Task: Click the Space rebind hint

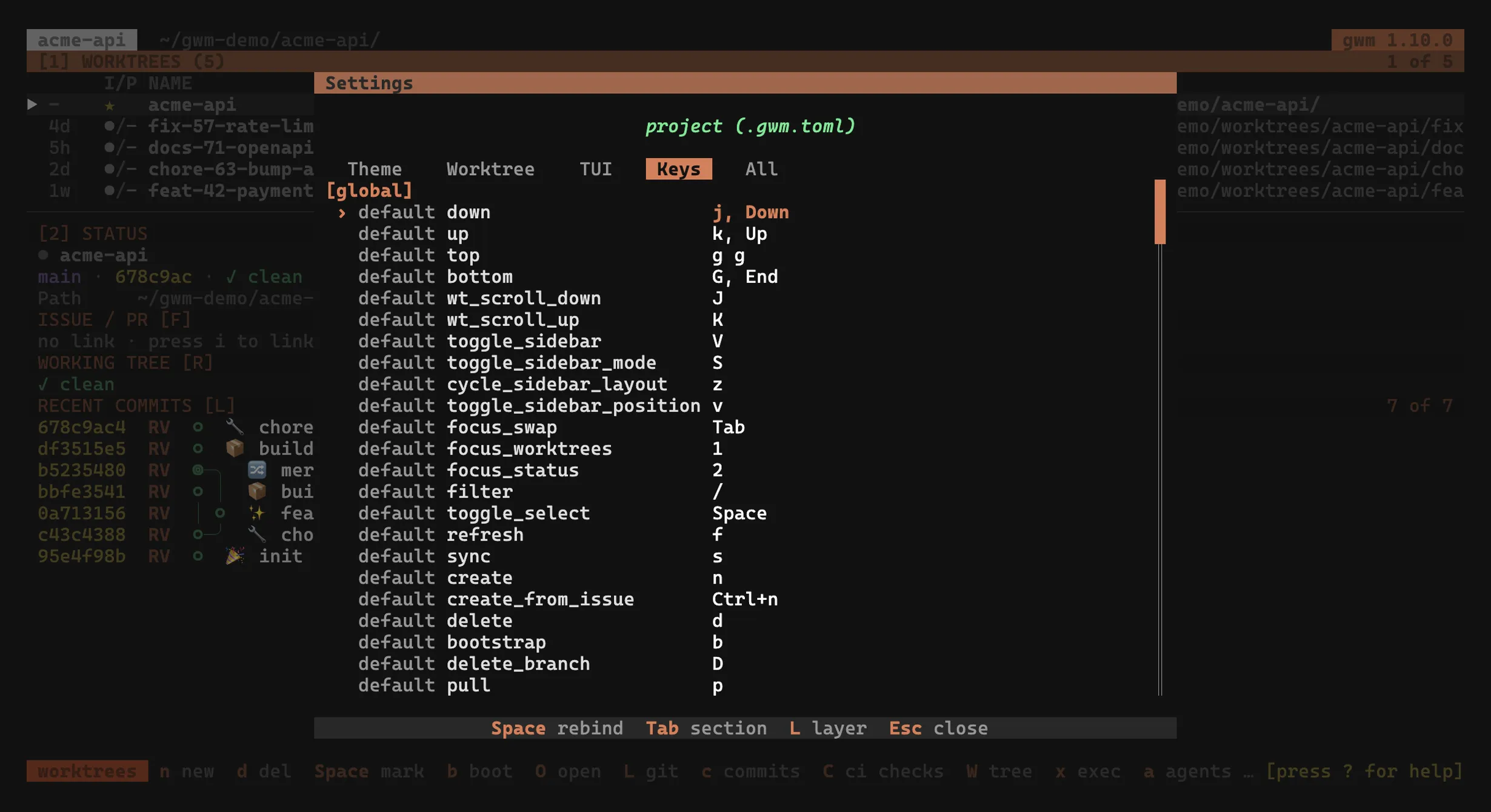Action: coord(556,728)
